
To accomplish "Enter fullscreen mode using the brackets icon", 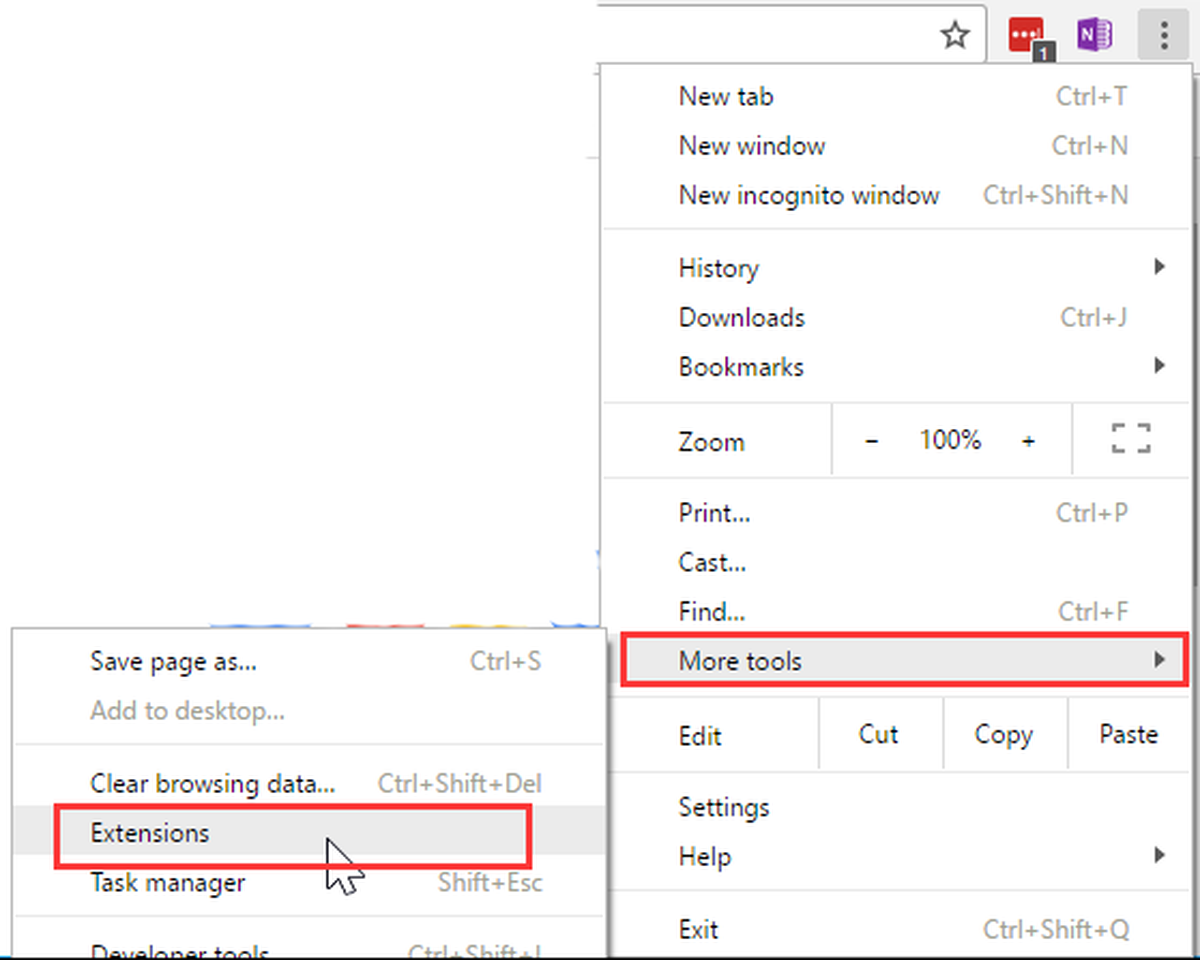I will [1131, 439].
